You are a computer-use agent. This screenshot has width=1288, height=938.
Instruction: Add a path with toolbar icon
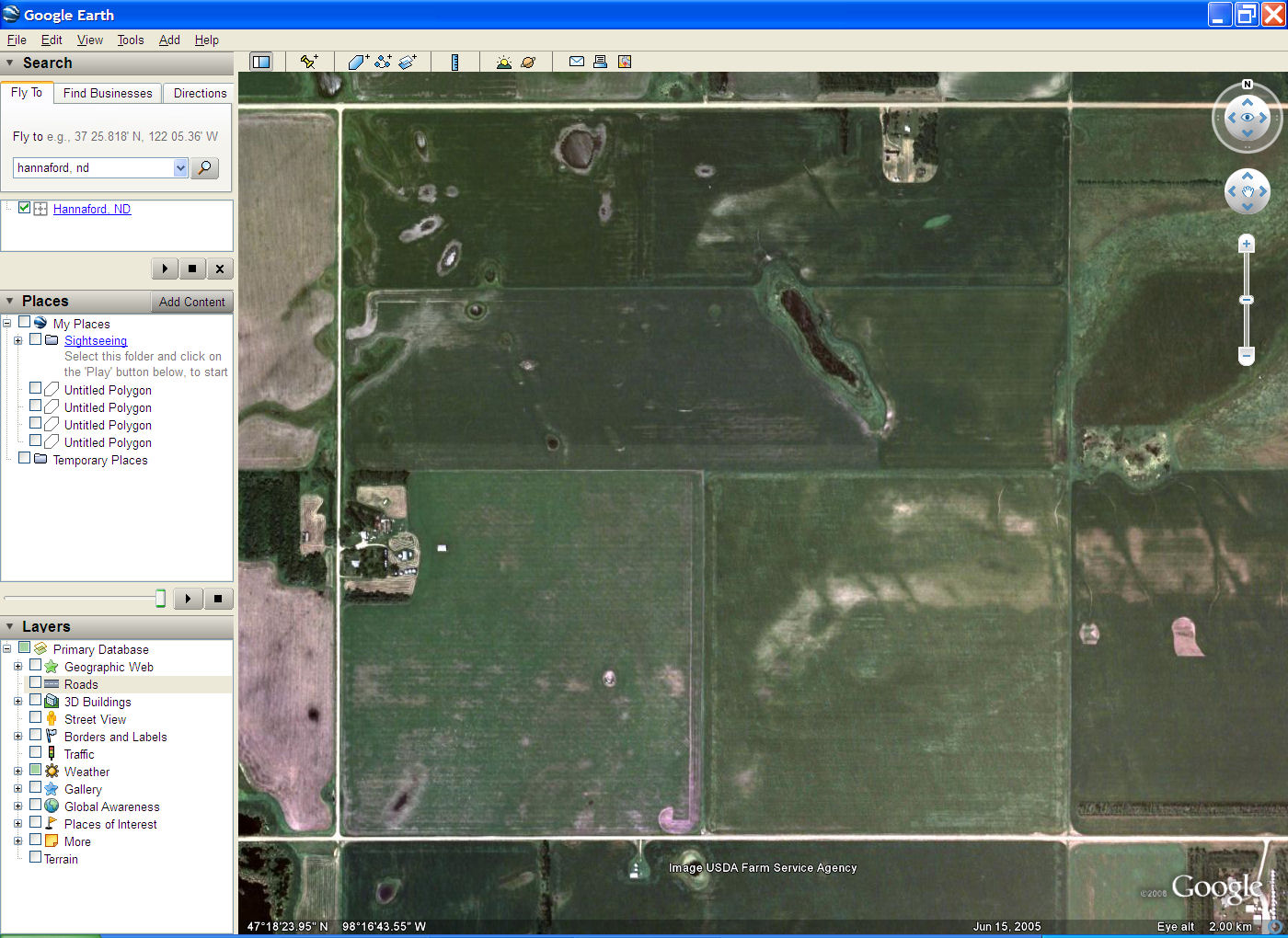[383, 62]
